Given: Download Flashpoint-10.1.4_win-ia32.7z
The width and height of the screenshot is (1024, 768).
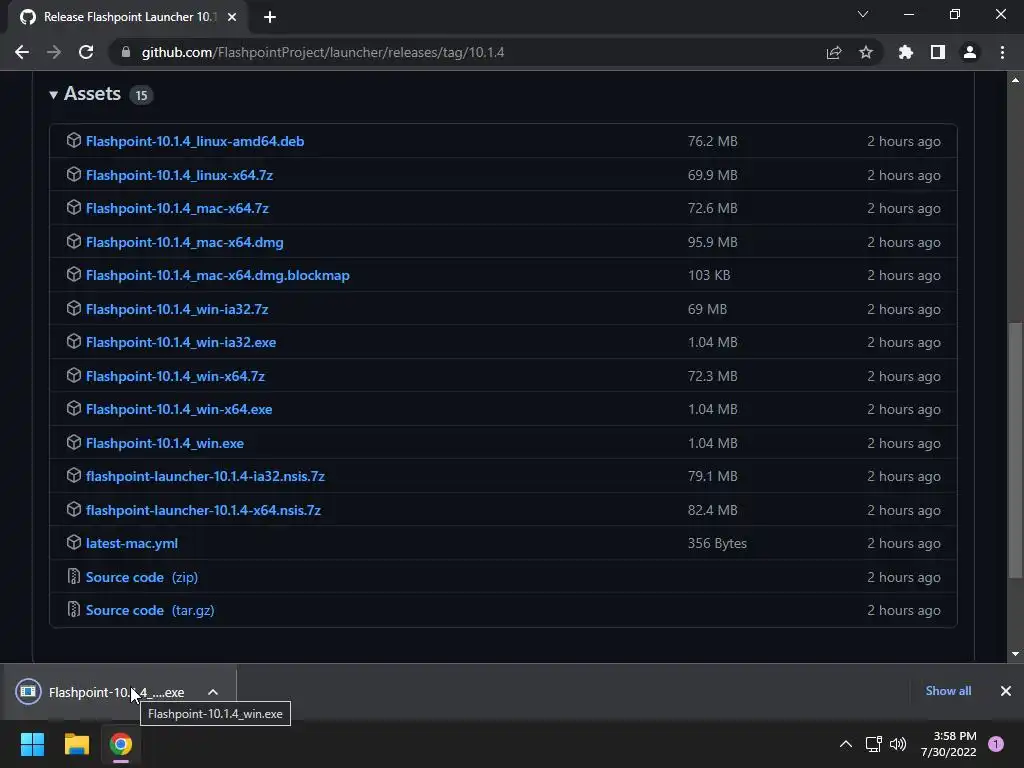Looking at the screenshot, I should pos(177,309).
